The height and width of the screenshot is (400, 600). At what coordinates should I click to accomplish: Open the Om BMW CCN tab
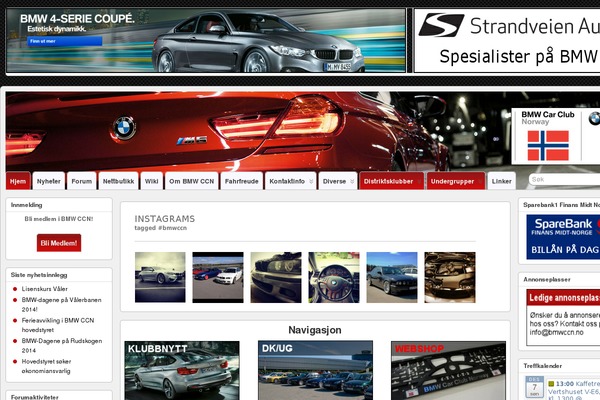(x=192, y=181)
